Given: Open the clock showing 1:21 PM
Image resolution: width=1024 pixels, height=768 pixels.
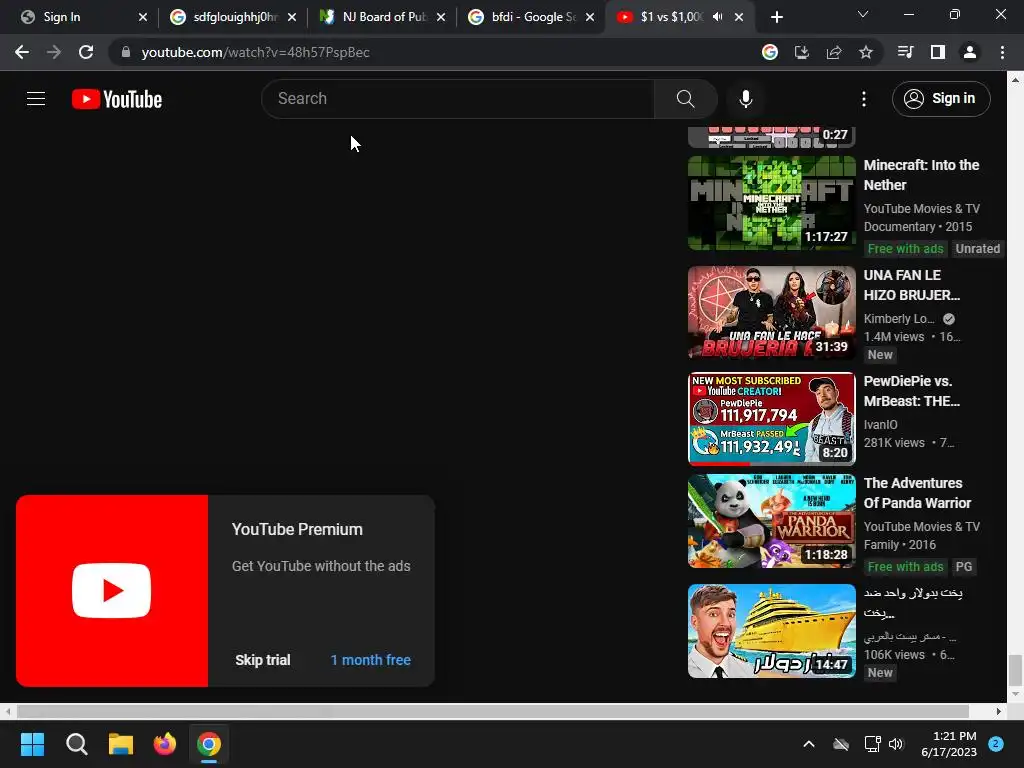Looking at the screenshot, I should (948, 744).
